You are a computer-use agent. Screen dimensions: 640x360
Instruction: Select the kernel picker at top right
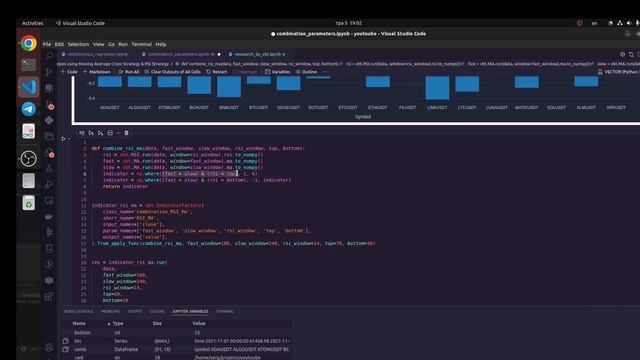click(618, 72)
